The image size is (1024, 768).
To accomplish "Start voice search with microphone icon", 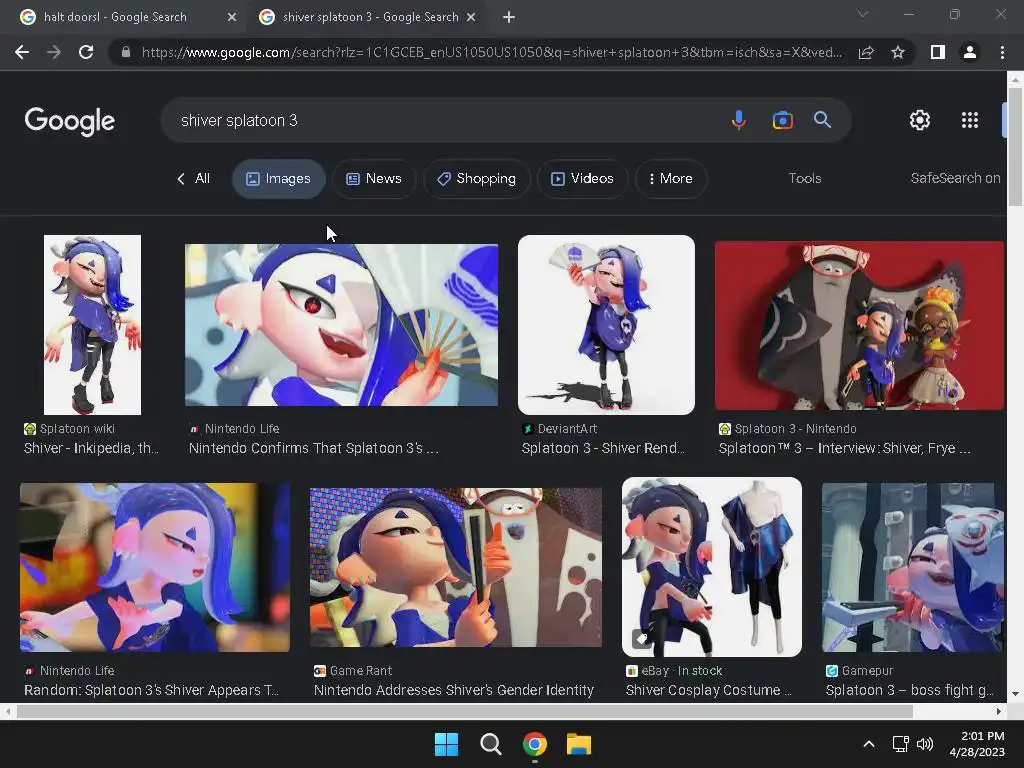I will (739, 120).
